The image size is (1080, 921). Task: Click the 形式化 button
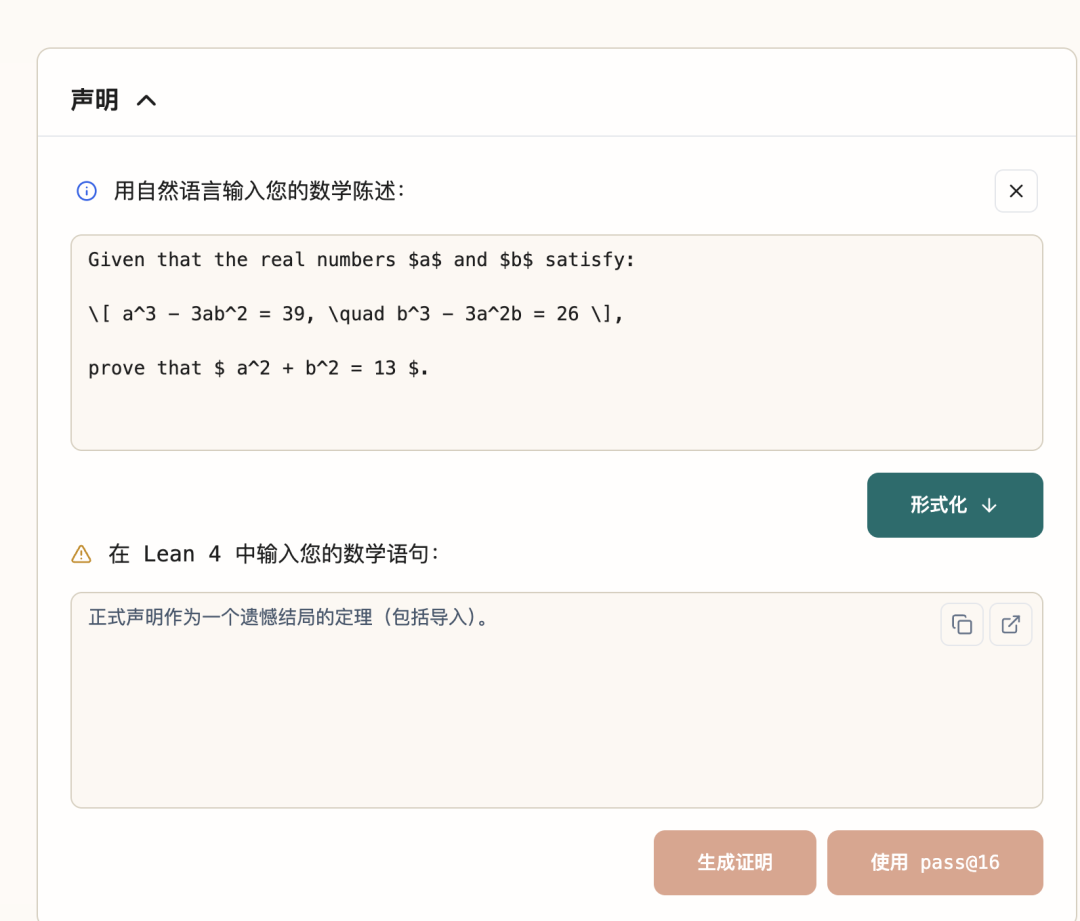[x=955, y=505]
